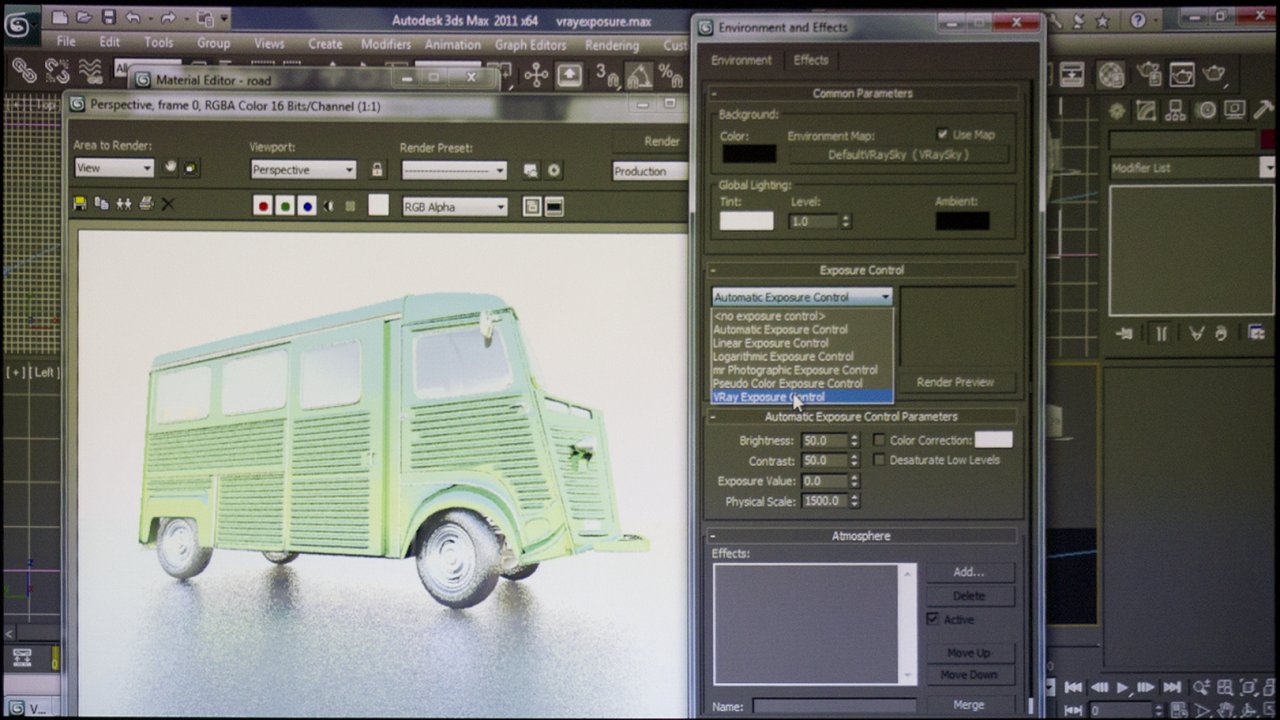Click the Pin Stack icon under modifier stack
Image resolution: width=1280 pixels, height=720 pixels.
pos(1125,333)
